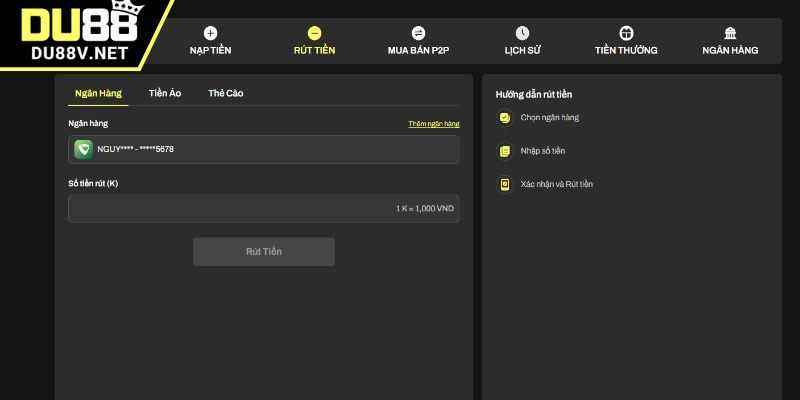This screenshot has width=800, height=400.
Task: Click the Tiền Thưởng gift icon
Action: 626,33
